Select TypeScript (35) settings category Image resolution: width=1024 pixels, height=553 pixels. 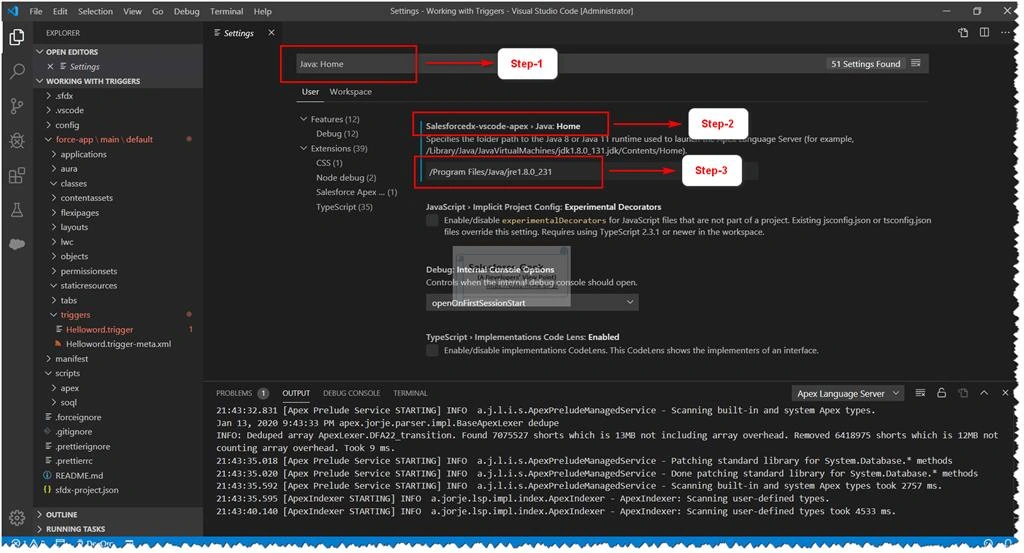pos(344,207)
